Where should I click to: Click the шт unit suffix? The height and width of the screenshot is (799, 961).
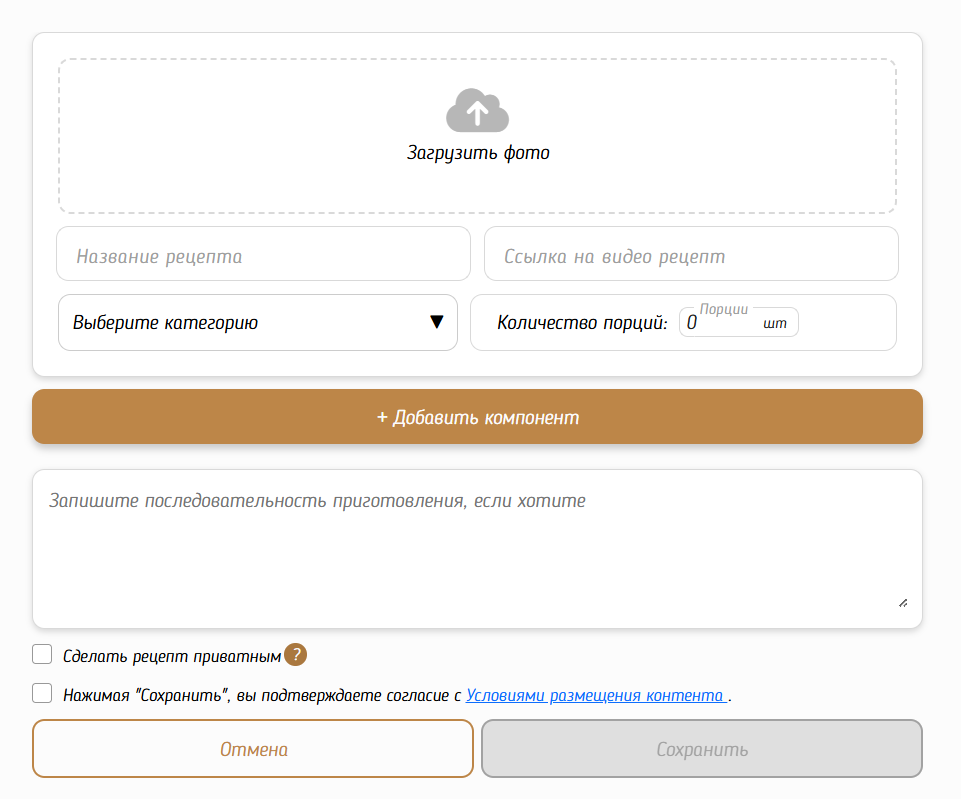tap(775, 323)
